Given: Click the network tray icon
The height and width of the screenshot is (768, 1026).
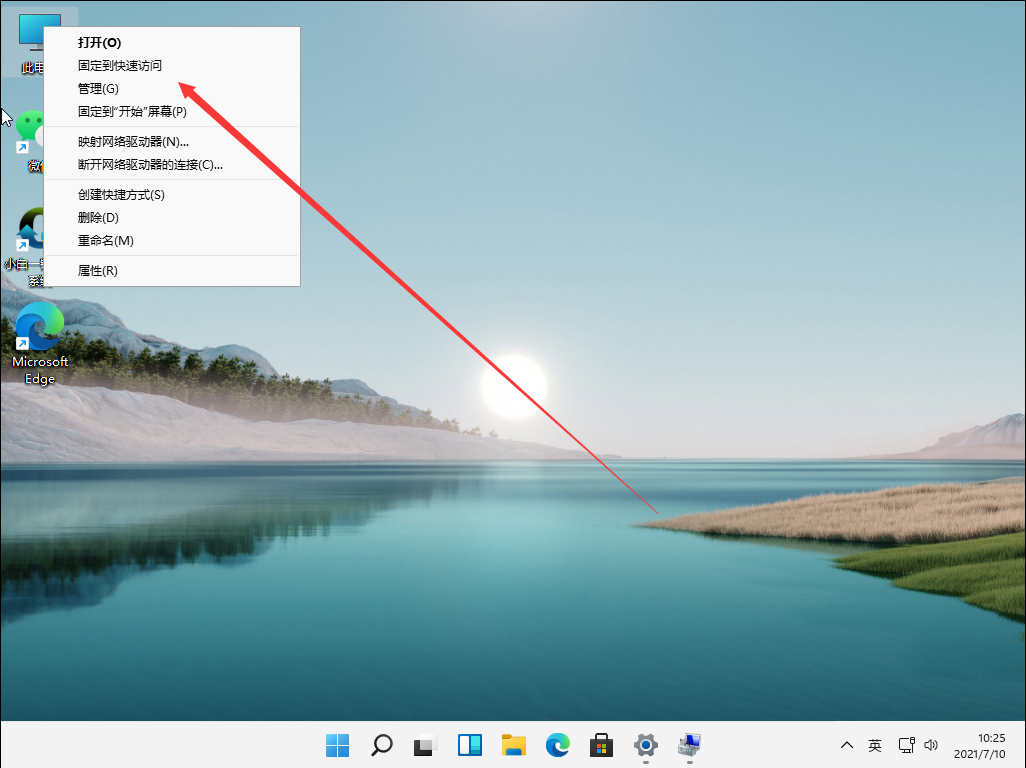Looking at the screenshot, I should point(906,745).
